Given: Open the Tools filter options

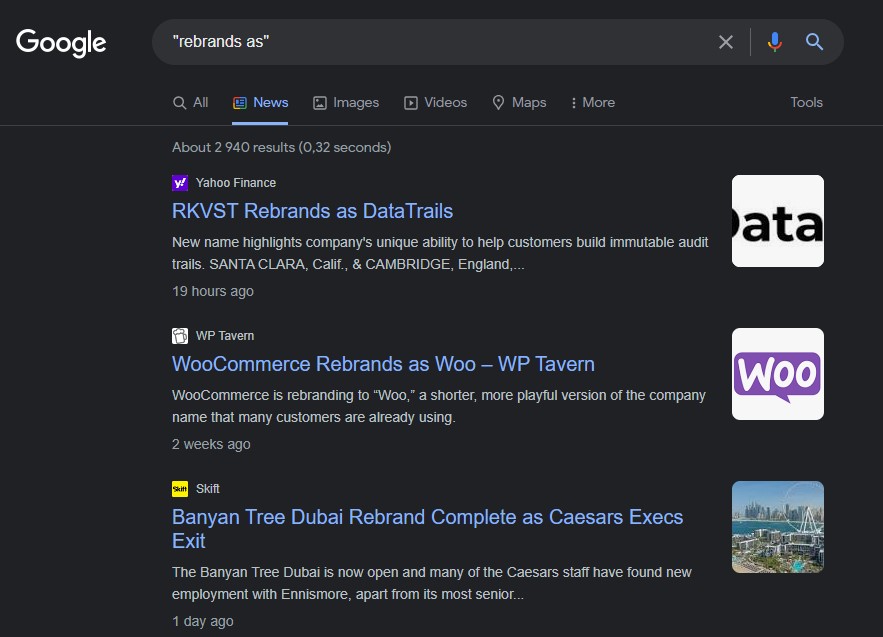Looking at the screenshot, I should tap(806, 102).
